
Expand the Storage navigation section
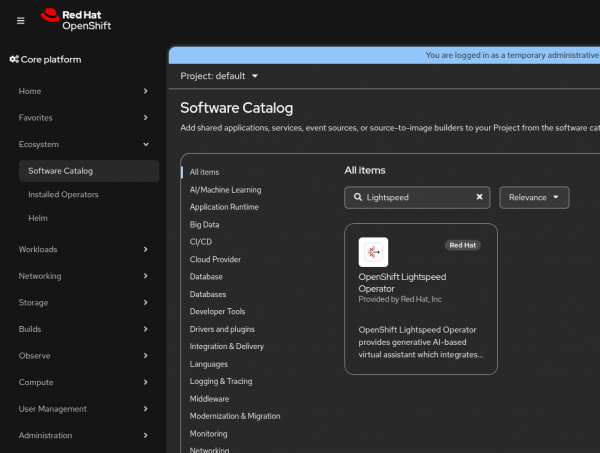pos(83,303)
